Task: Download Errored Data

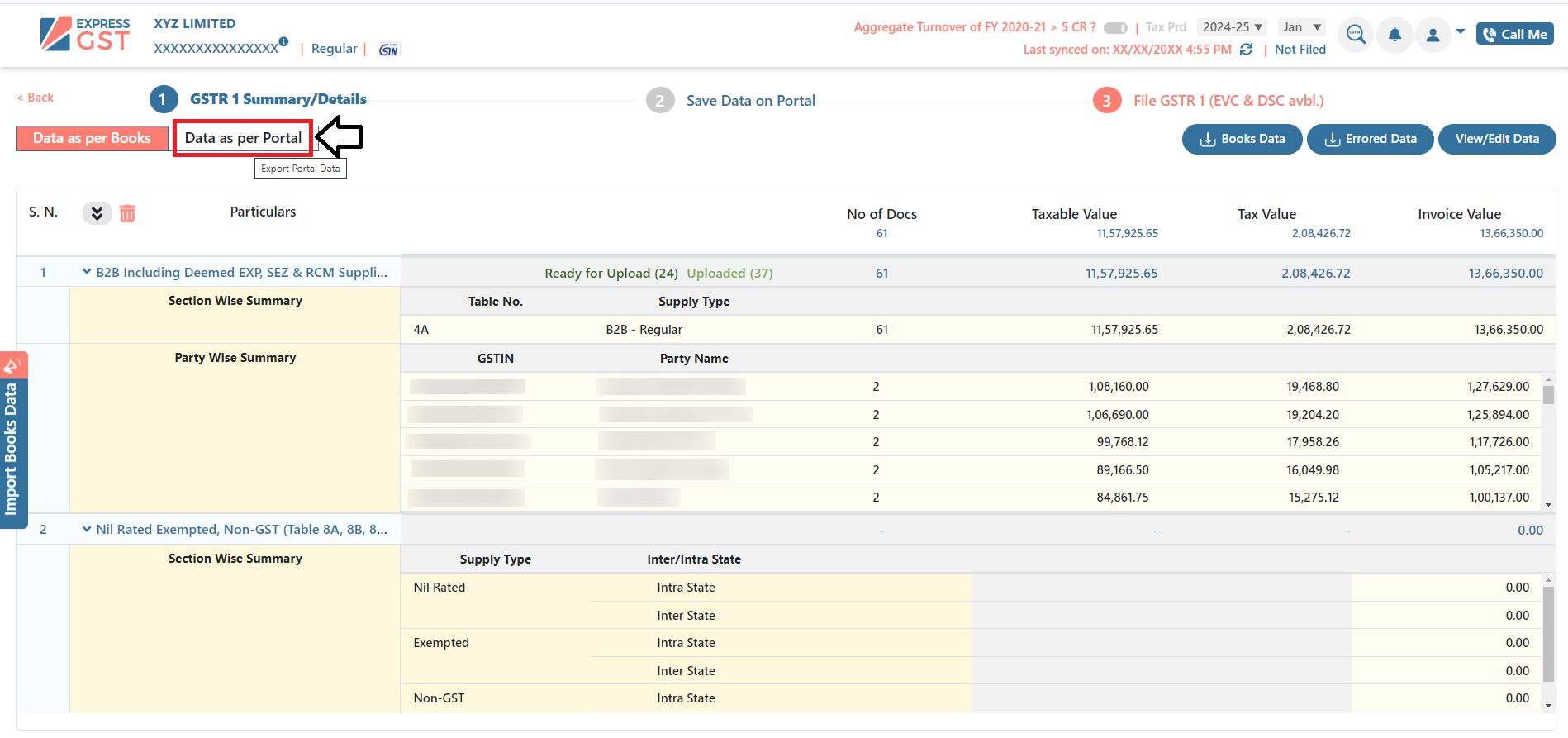Action: click(1371, 139)
